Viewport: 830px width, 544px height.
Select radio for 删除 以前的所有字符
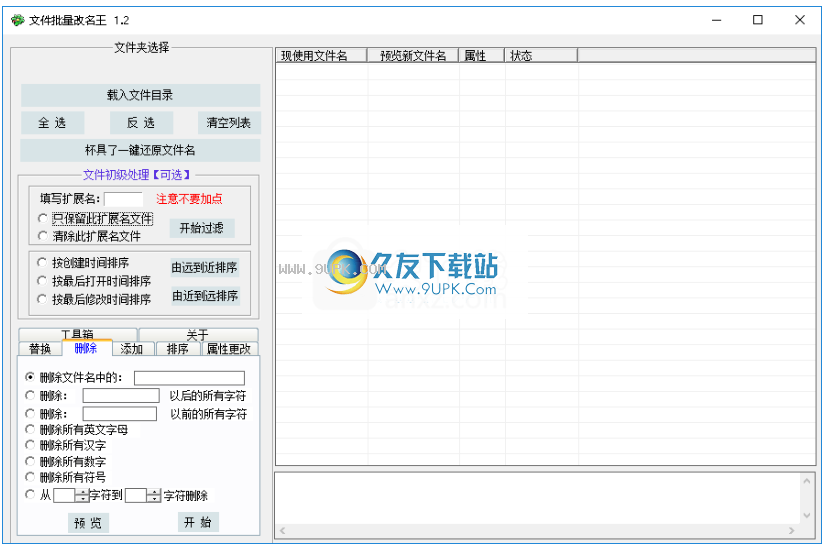(30, 413)
